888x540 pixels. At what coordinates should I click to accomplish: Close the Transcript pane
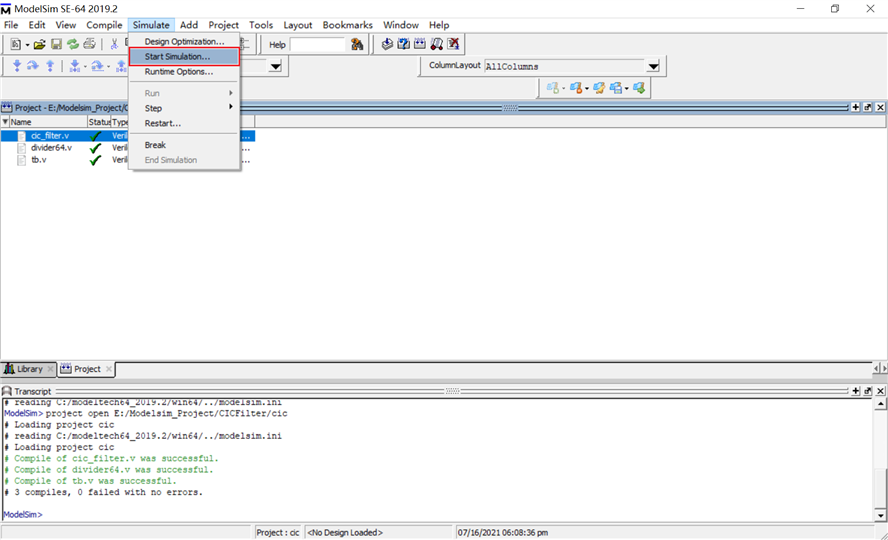880,391
